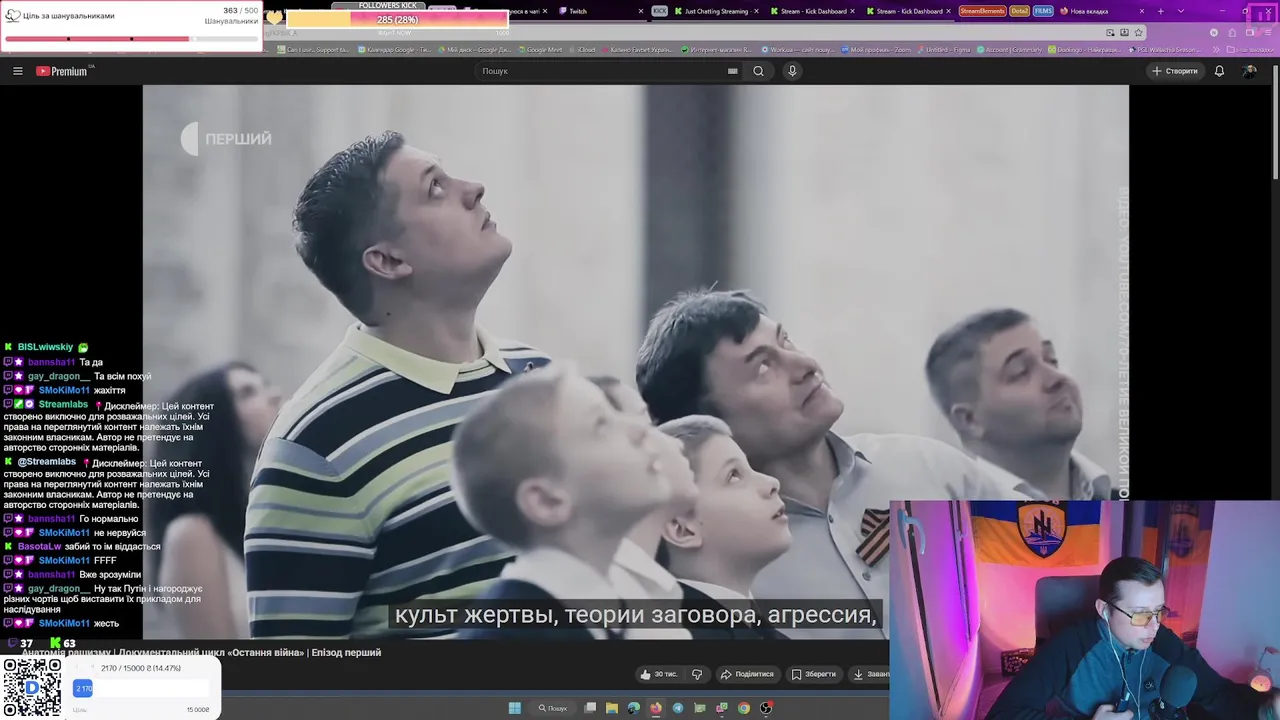Click picture-in-picture icon in address bar

coord(1112,32)
